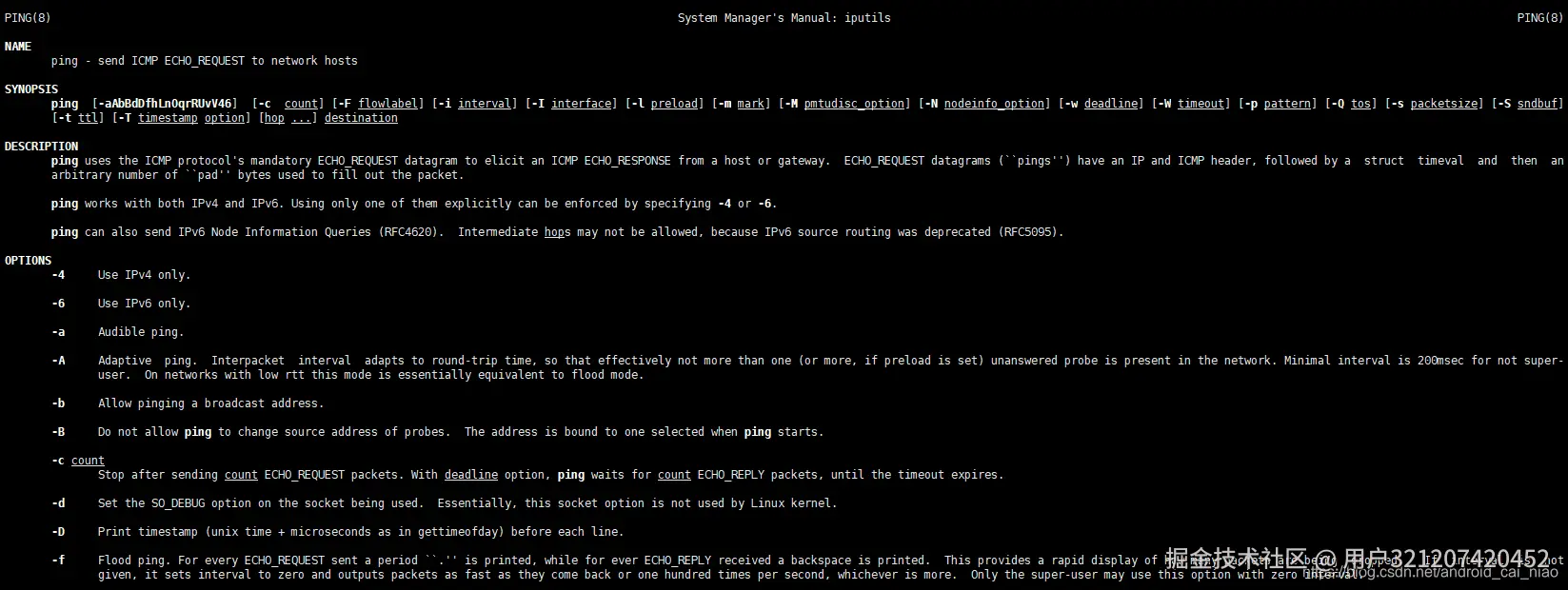Screen dimensions: 1568x590
Task: Click the underlined 'deadline' argument in synopsis
Action: pyautogui.click(x=1110, y=104)
